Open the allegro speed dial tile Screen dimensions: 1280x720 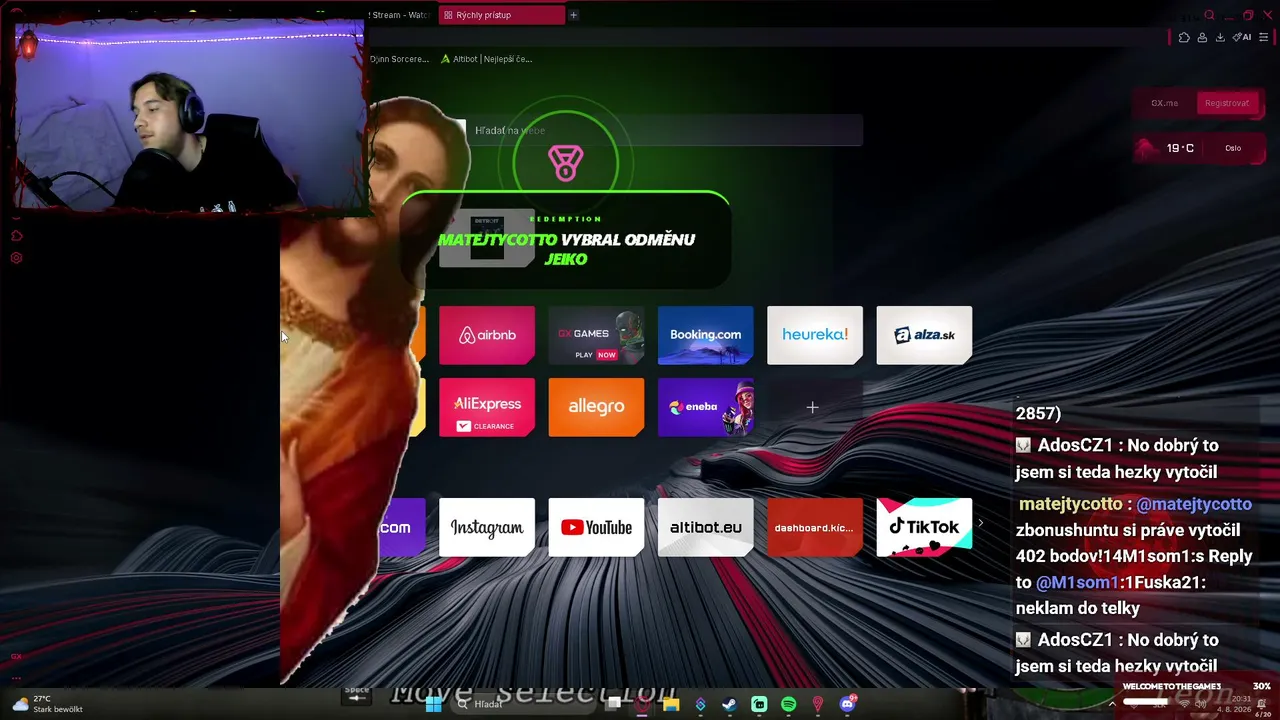pos(596,407)
